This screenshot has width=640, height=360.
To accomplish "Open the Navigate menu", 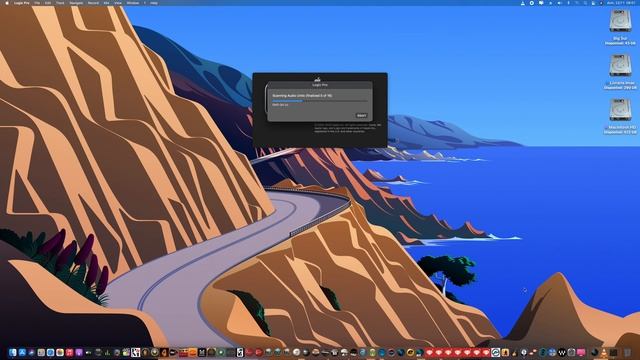I will point(76,3).
